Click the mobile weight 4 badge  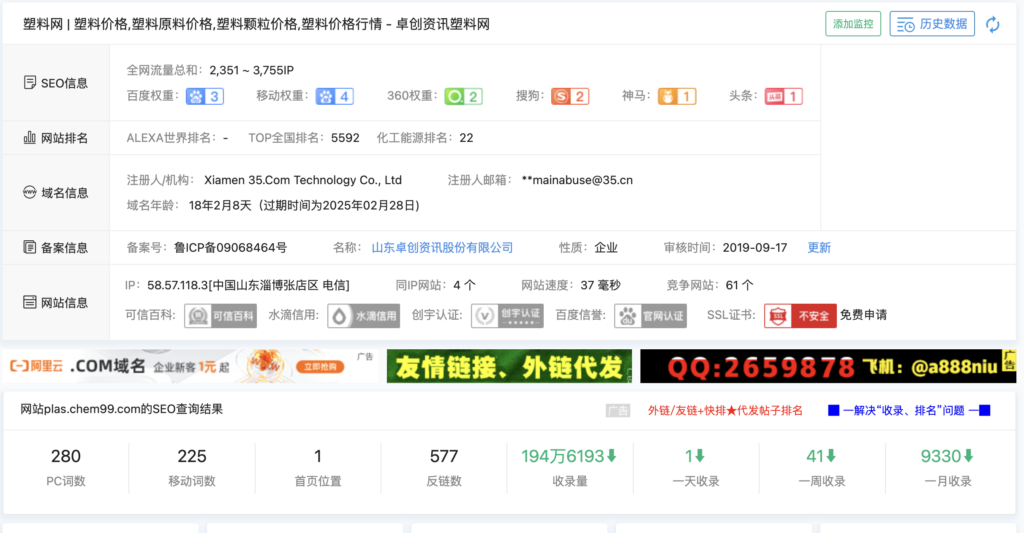[x=335, y=97]
